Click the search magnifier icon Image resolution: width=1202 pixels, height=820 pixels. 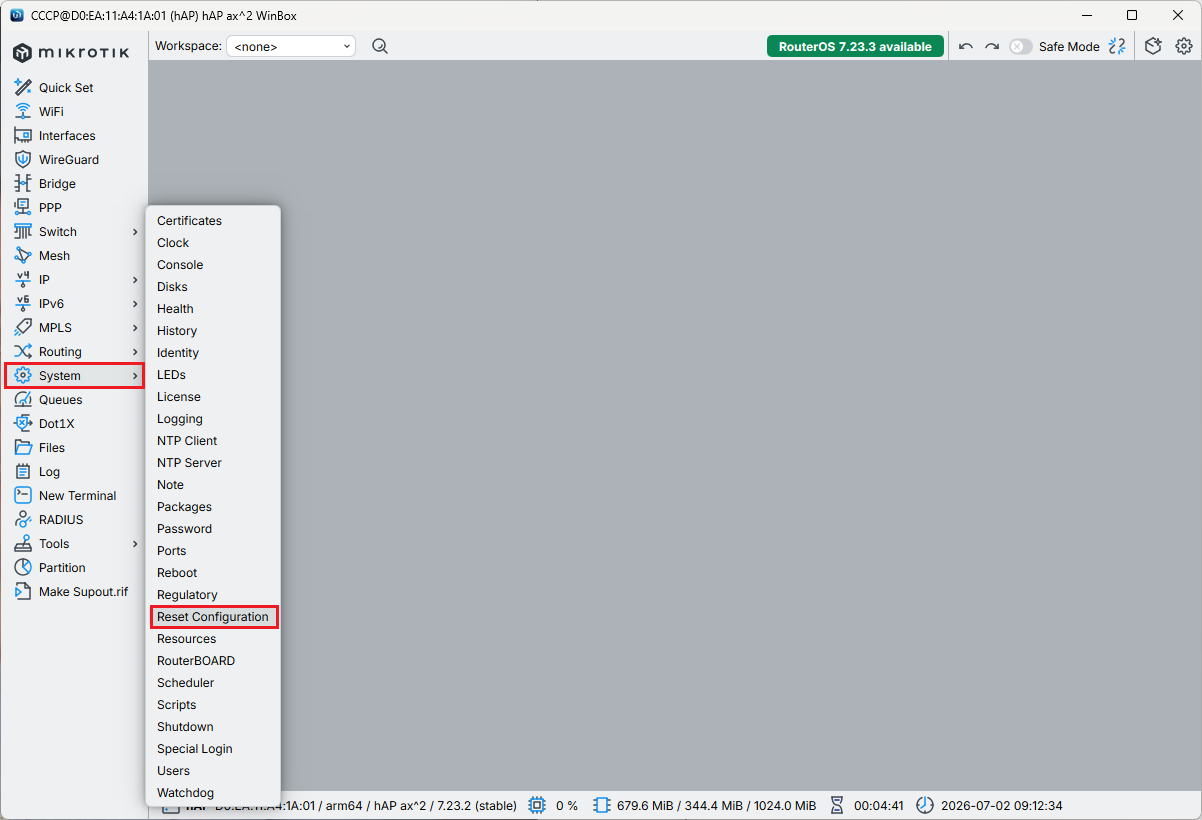point(380,46)
